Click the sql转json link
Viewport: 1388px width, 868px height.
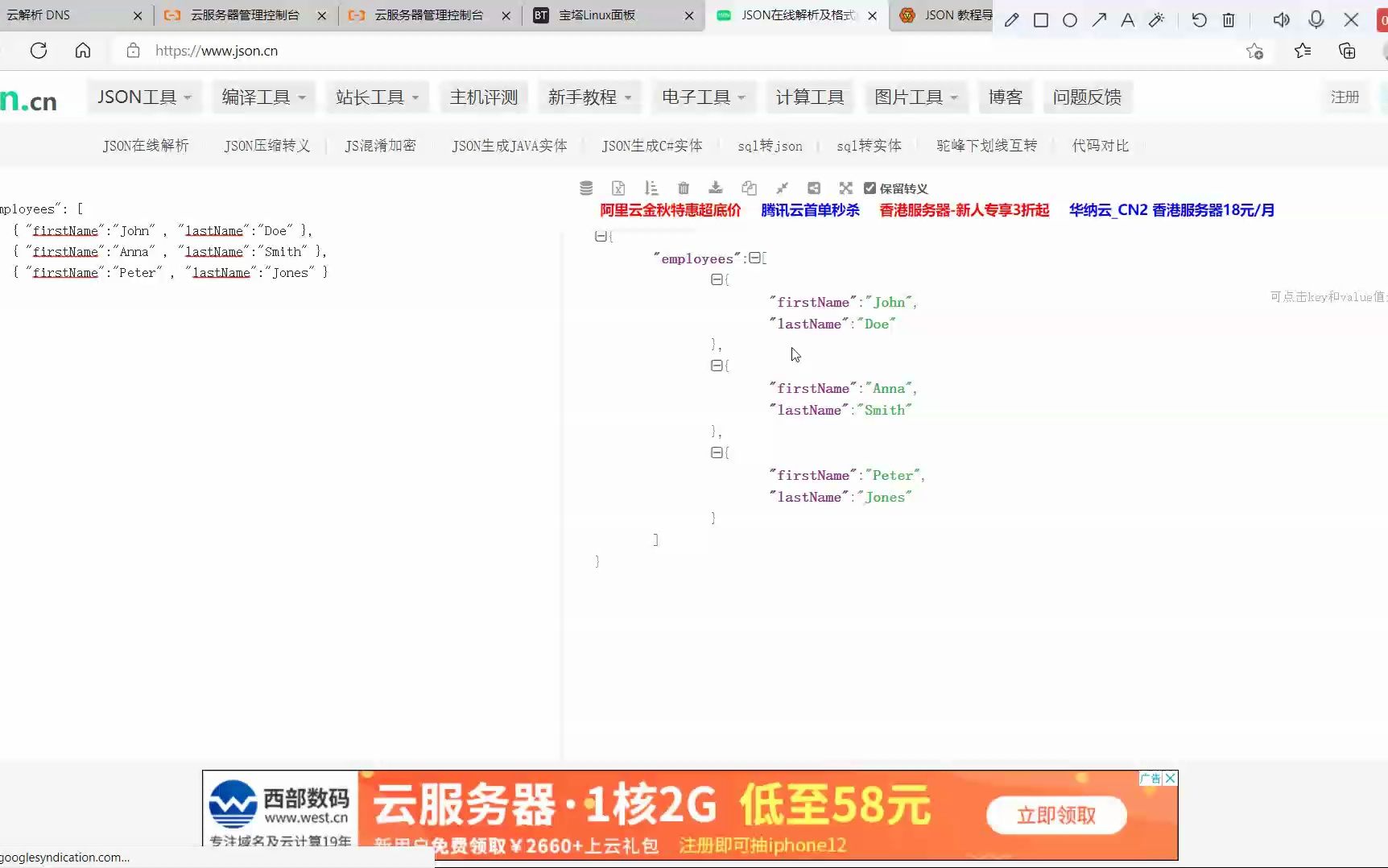click(770, 146)
